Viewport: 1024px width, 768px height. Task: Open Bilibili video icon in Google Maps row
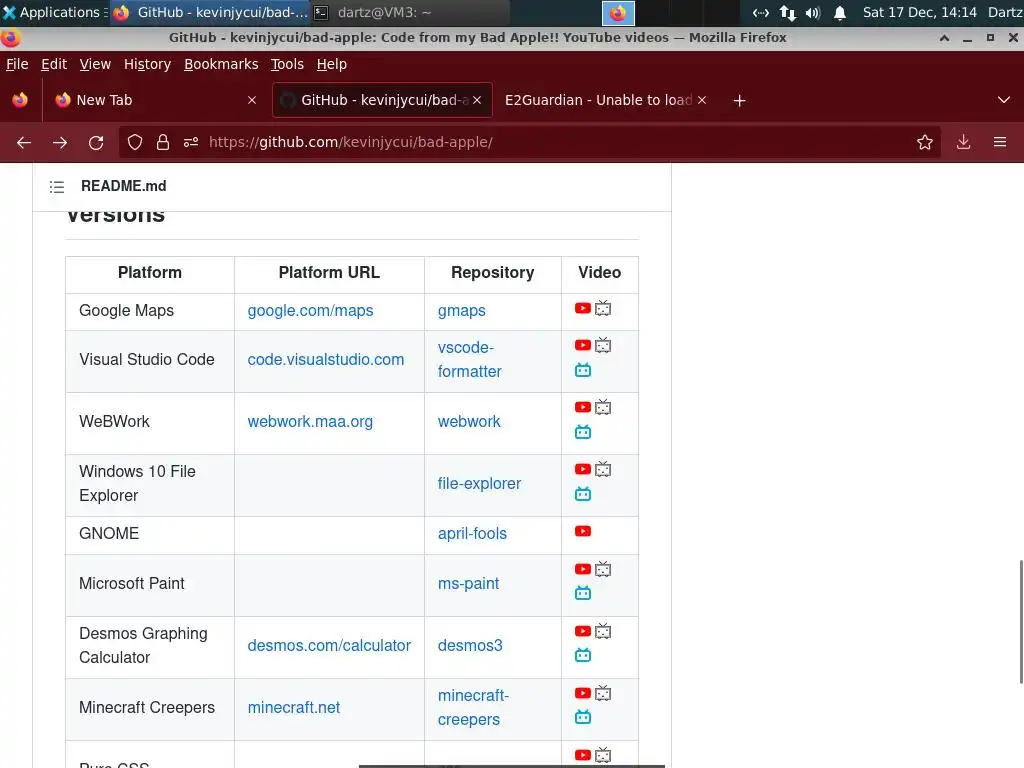coord(603,308)
